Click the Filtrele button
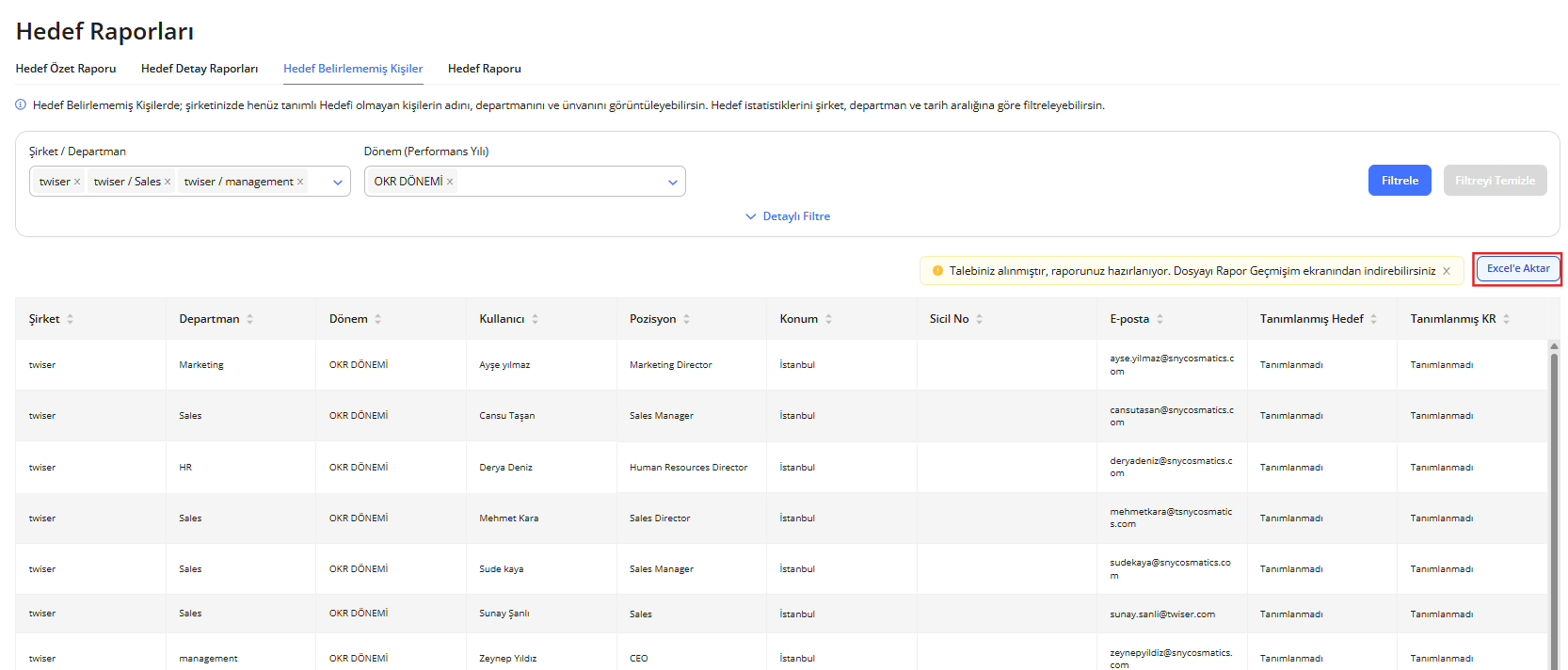The height and width of the screenshot is (670, 1568). pos(1399,181)
